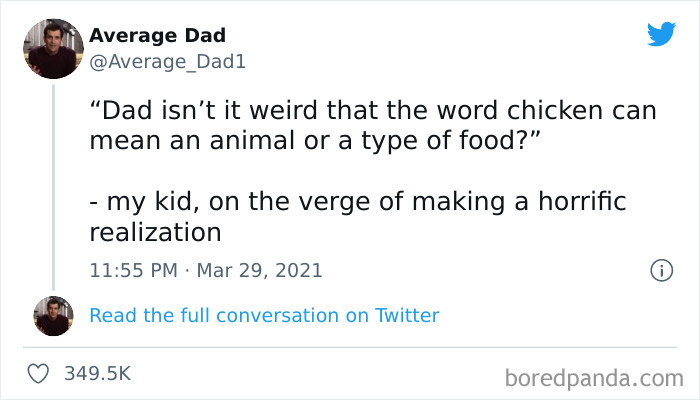Read the full conversation on Twitter
Screen dimensions: 700x400
click(264, 315)
